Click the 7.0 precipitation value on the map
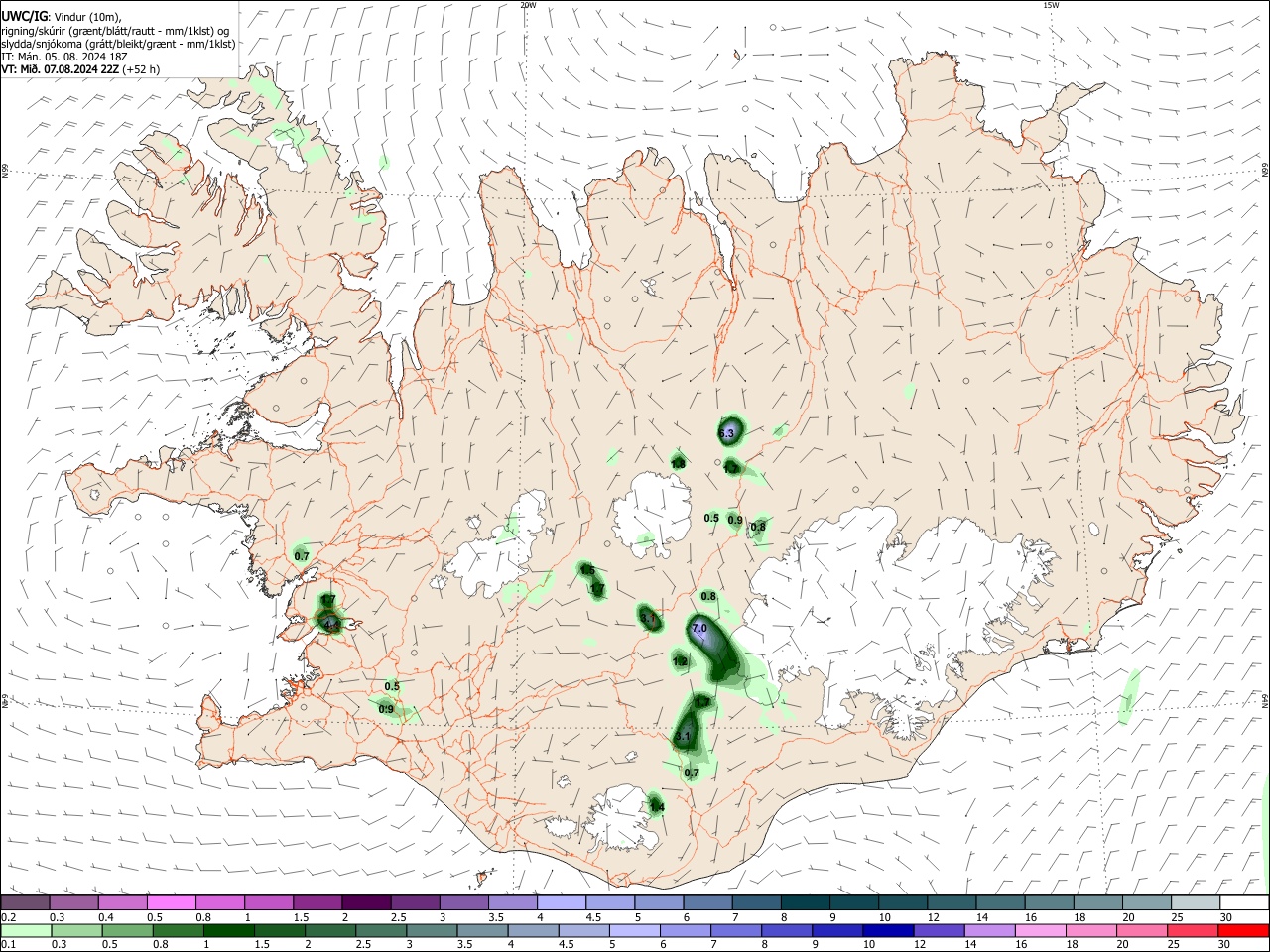This screenshot has height=952, width=1270. pyautogui.click(x=698, y=629)
